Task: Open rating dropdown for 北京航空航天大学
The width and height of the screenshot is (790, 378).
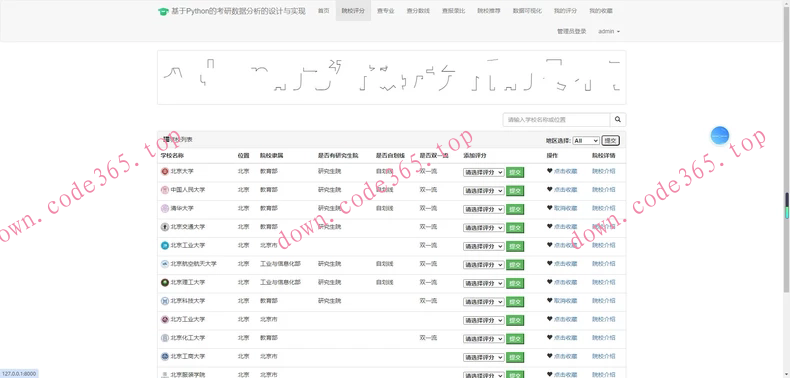Action: (x=484, y=265)
